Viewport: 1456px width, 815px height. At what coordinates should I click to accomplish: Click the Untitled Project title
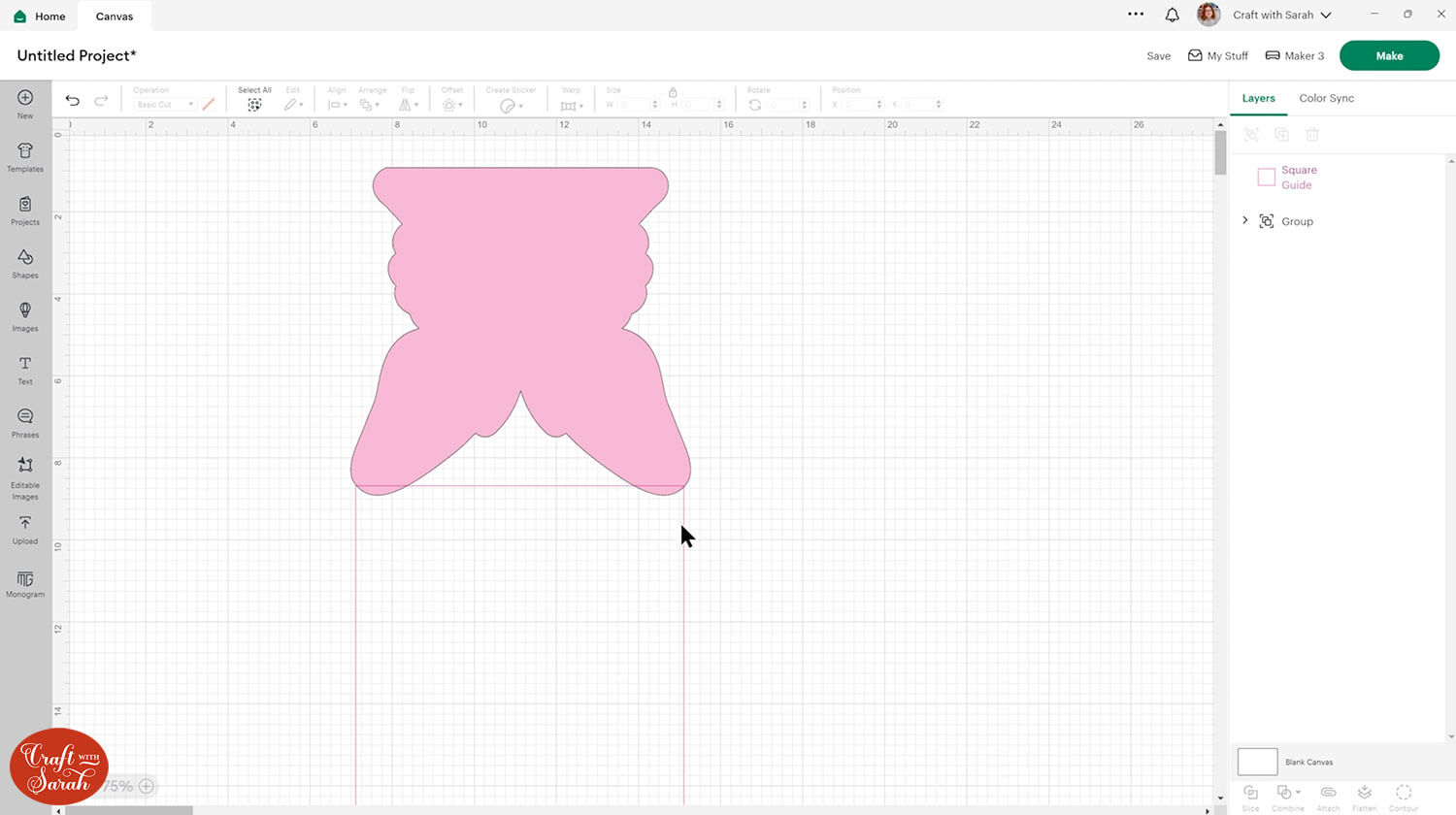77,55
